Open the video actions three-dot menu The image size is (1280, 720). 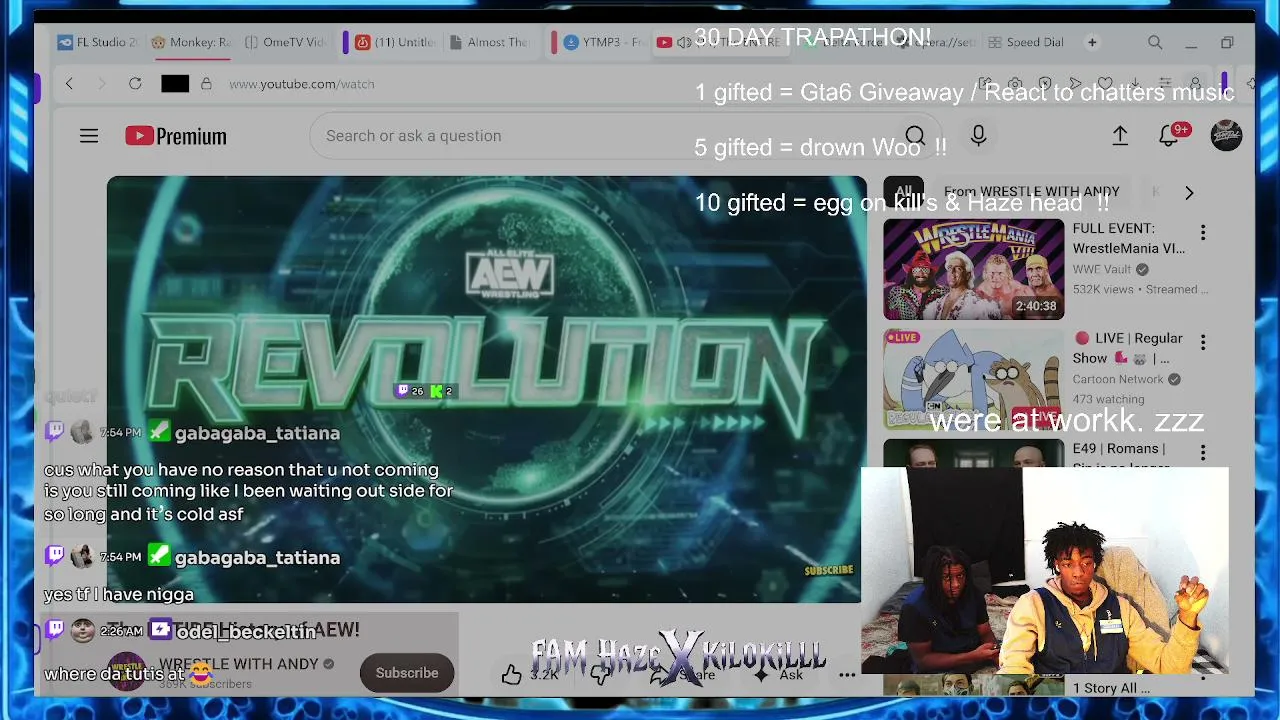point(847,675)
